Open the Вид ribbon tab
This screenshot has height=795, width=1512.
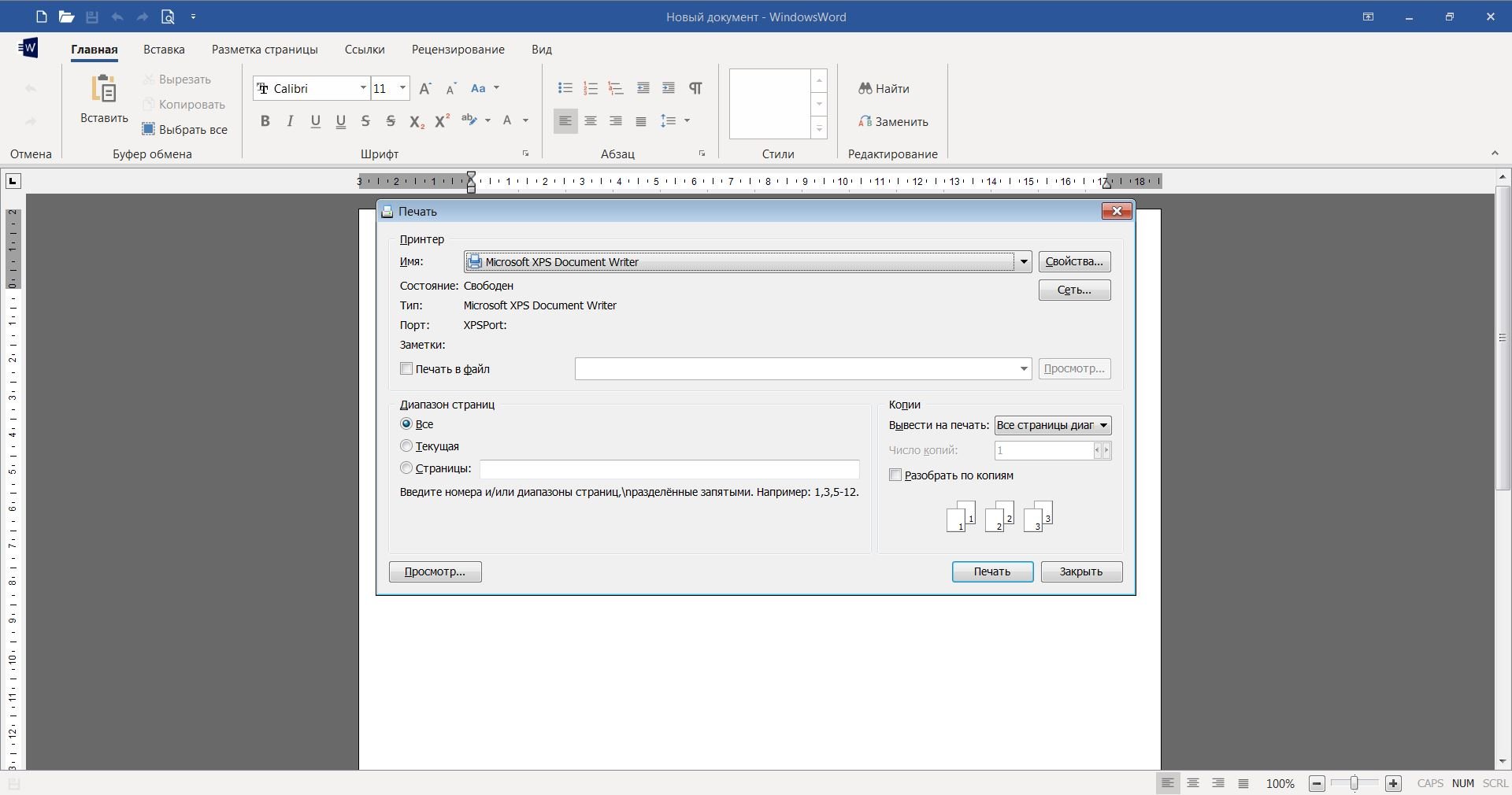coord(542,50)
